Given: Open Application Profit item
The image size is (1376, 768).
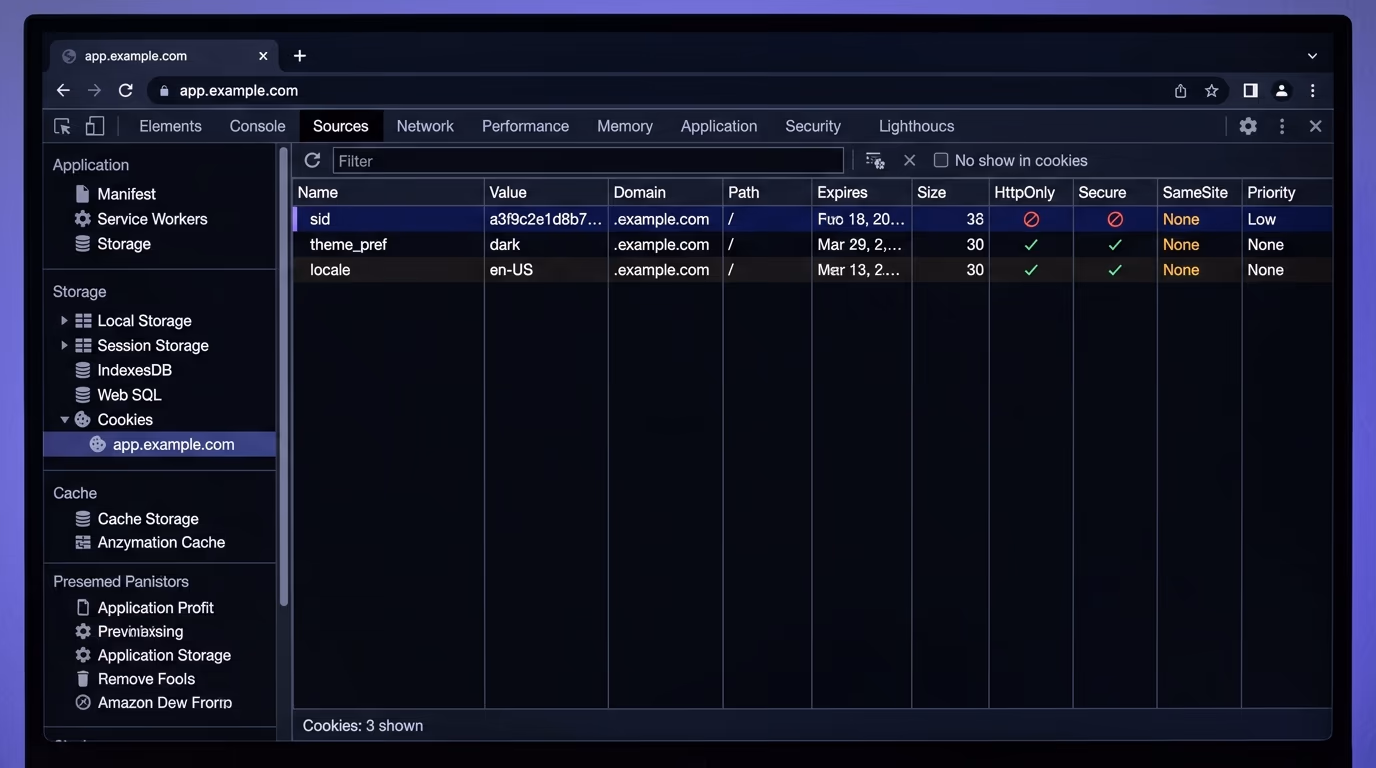Looking at the screenshot, I should (155, 608).
